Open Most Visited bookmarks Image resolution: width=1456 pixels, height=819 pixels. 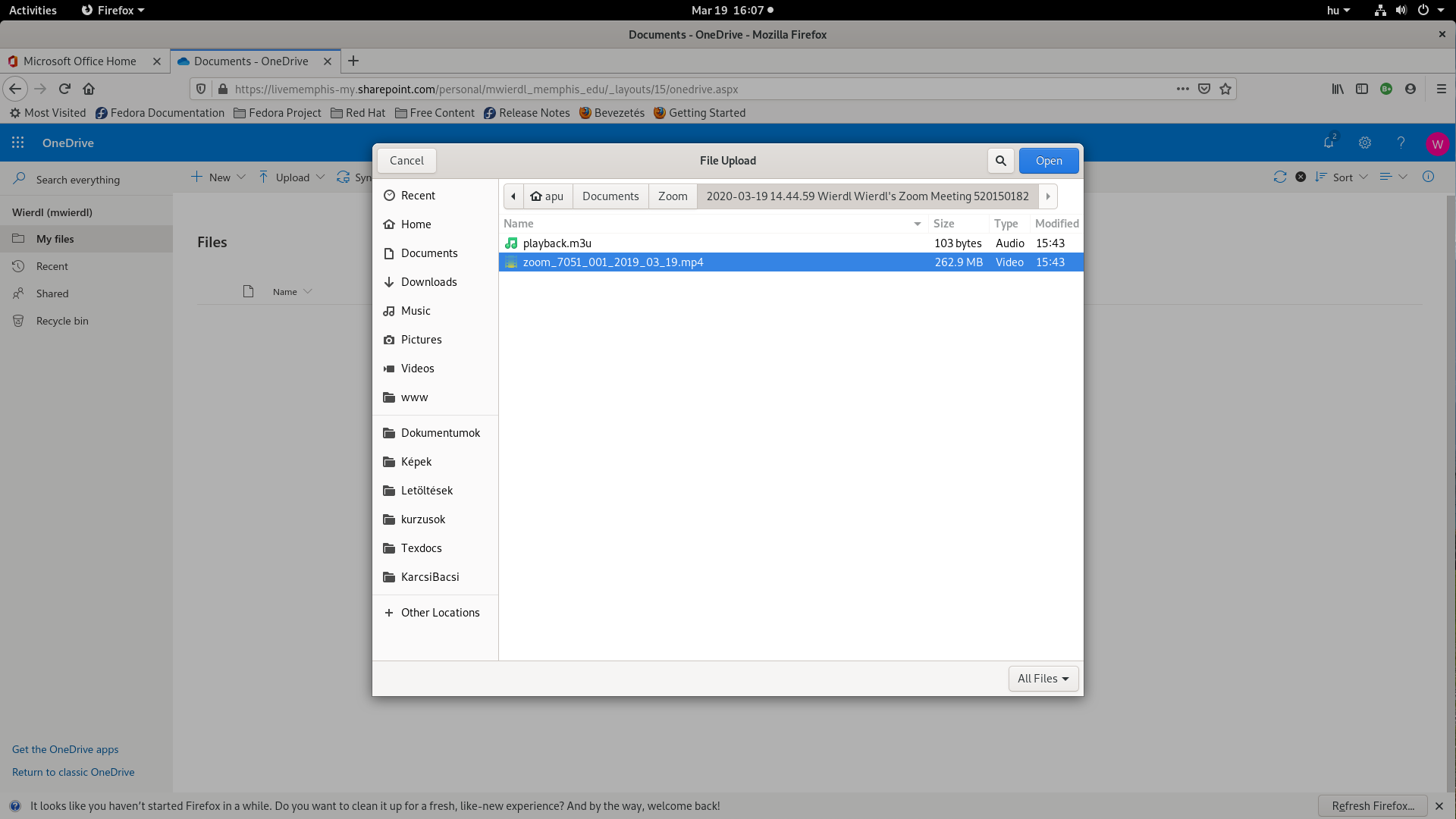pyautogui.click(x=48, y=113)
